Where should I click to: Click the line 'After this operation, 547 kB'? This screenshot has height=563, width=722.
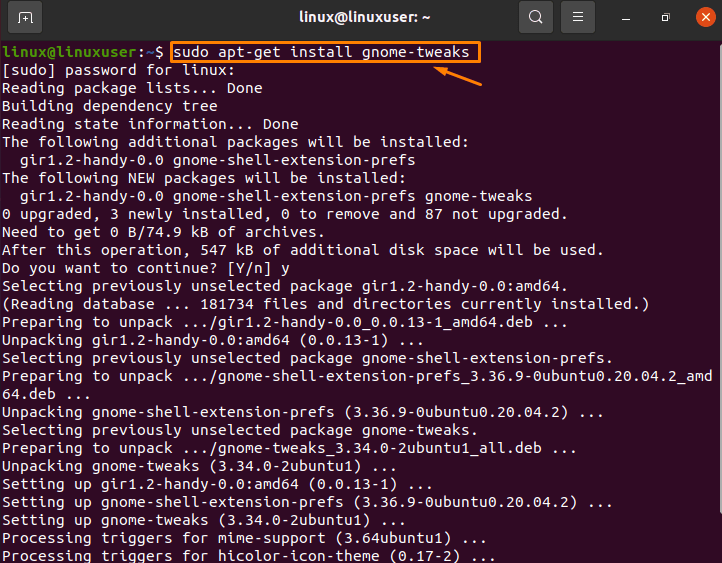click(303, 250)
